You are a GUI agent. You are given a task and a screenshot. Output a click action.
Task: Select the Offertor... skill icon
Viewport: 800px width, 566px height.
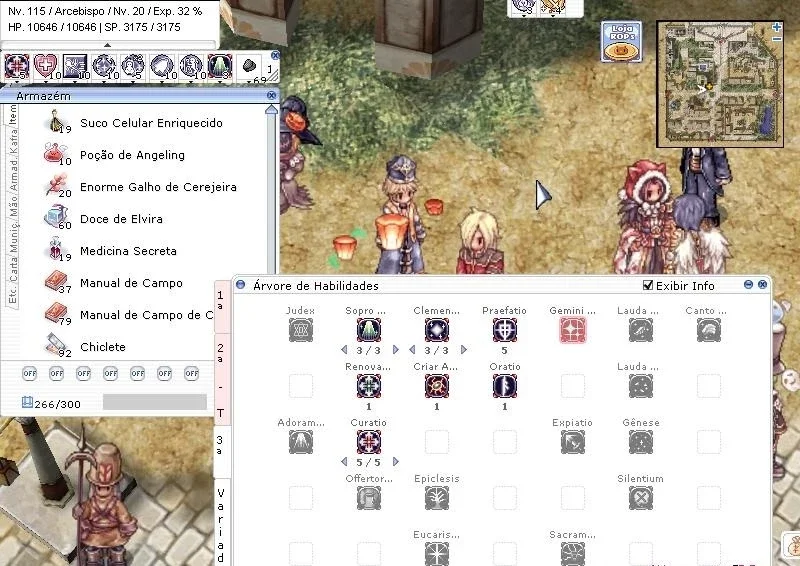pyautogui.click(x=368, y=498)
